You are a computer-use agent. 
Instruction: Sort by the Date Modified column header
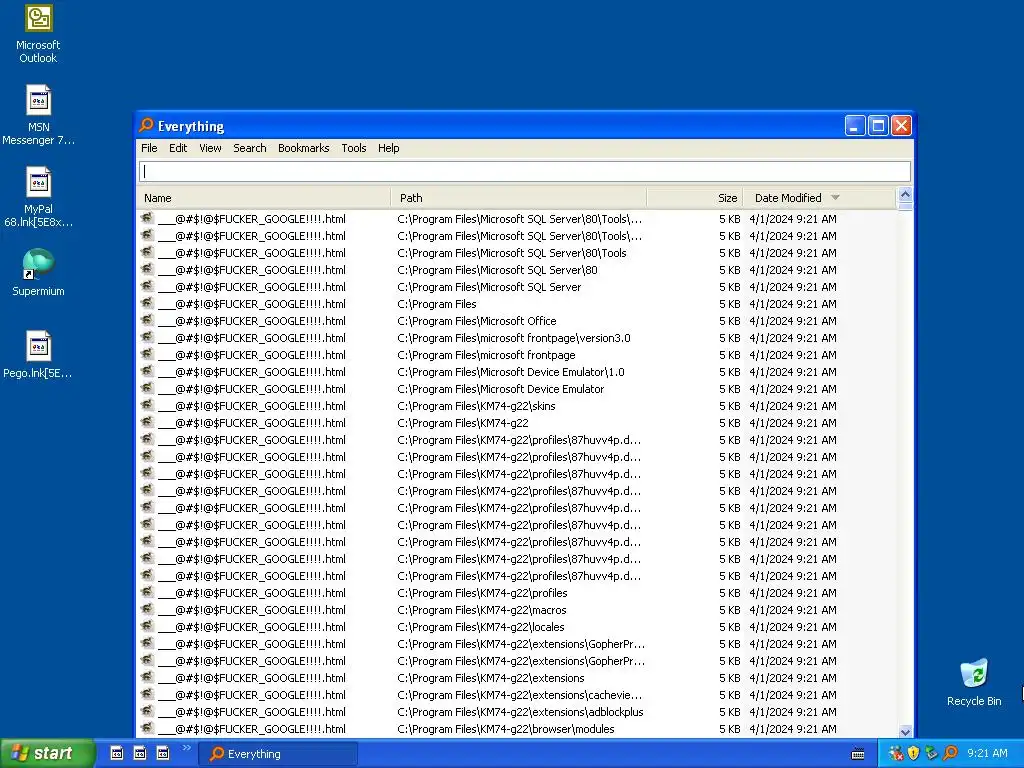(x=819, y=198)
